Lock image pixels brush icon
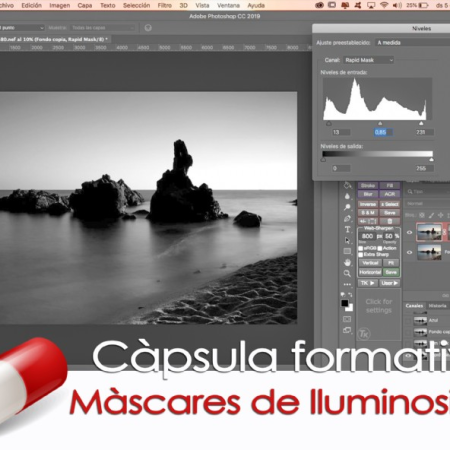Screen dimensions: 450x450 431,215
